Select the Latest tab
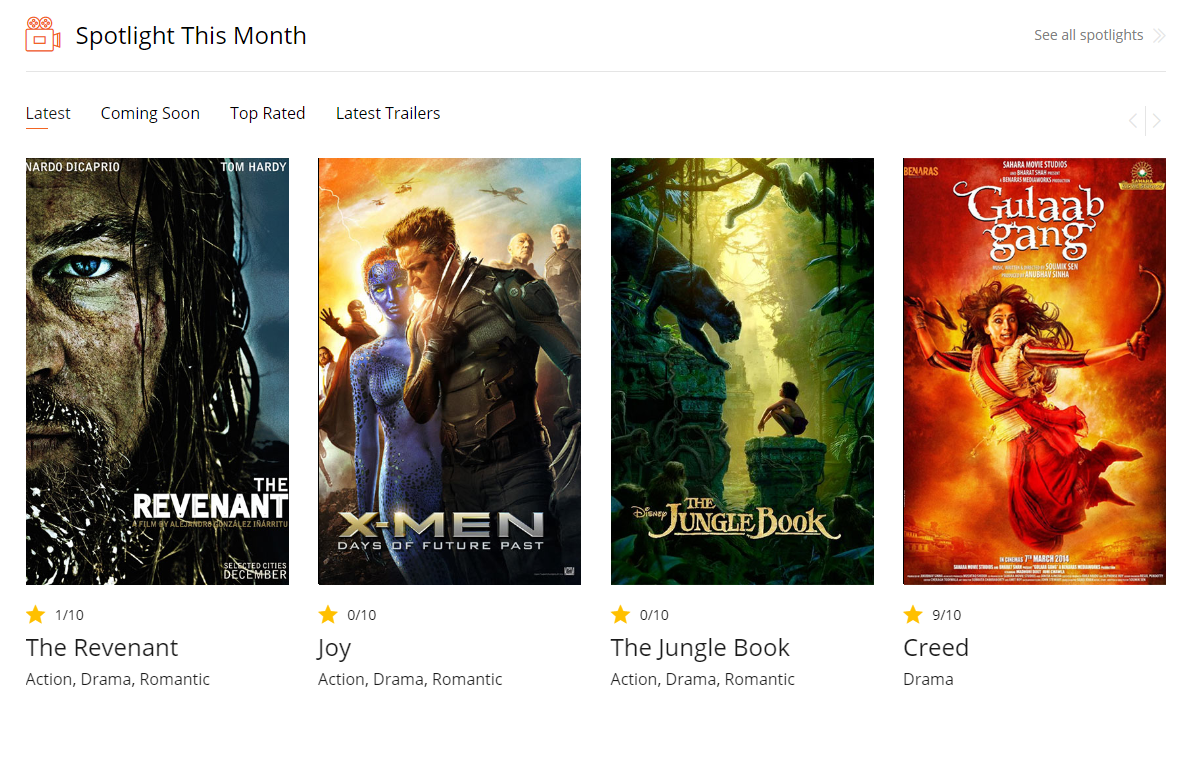This screenshot has width=1194, height=765. pos(48,113)
